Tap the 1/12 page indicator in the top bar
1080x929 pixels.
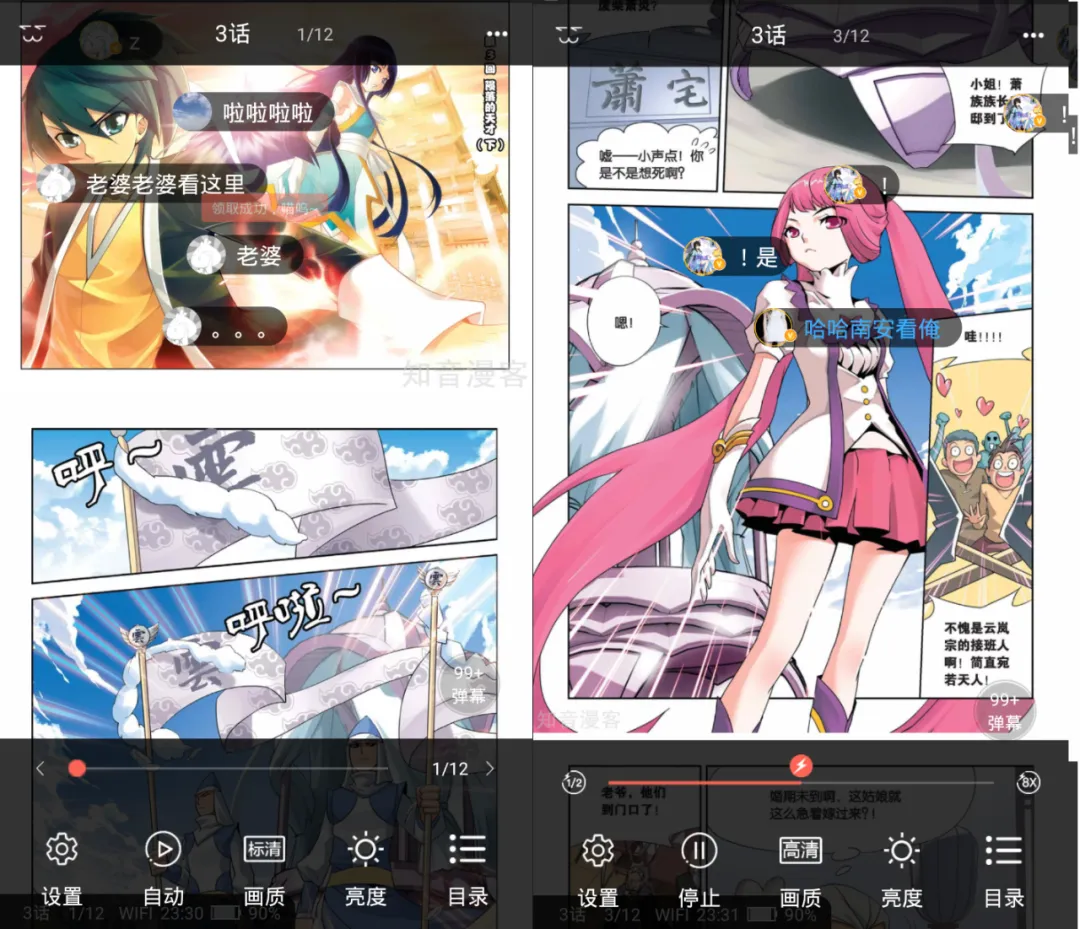(x=315, y=34)
